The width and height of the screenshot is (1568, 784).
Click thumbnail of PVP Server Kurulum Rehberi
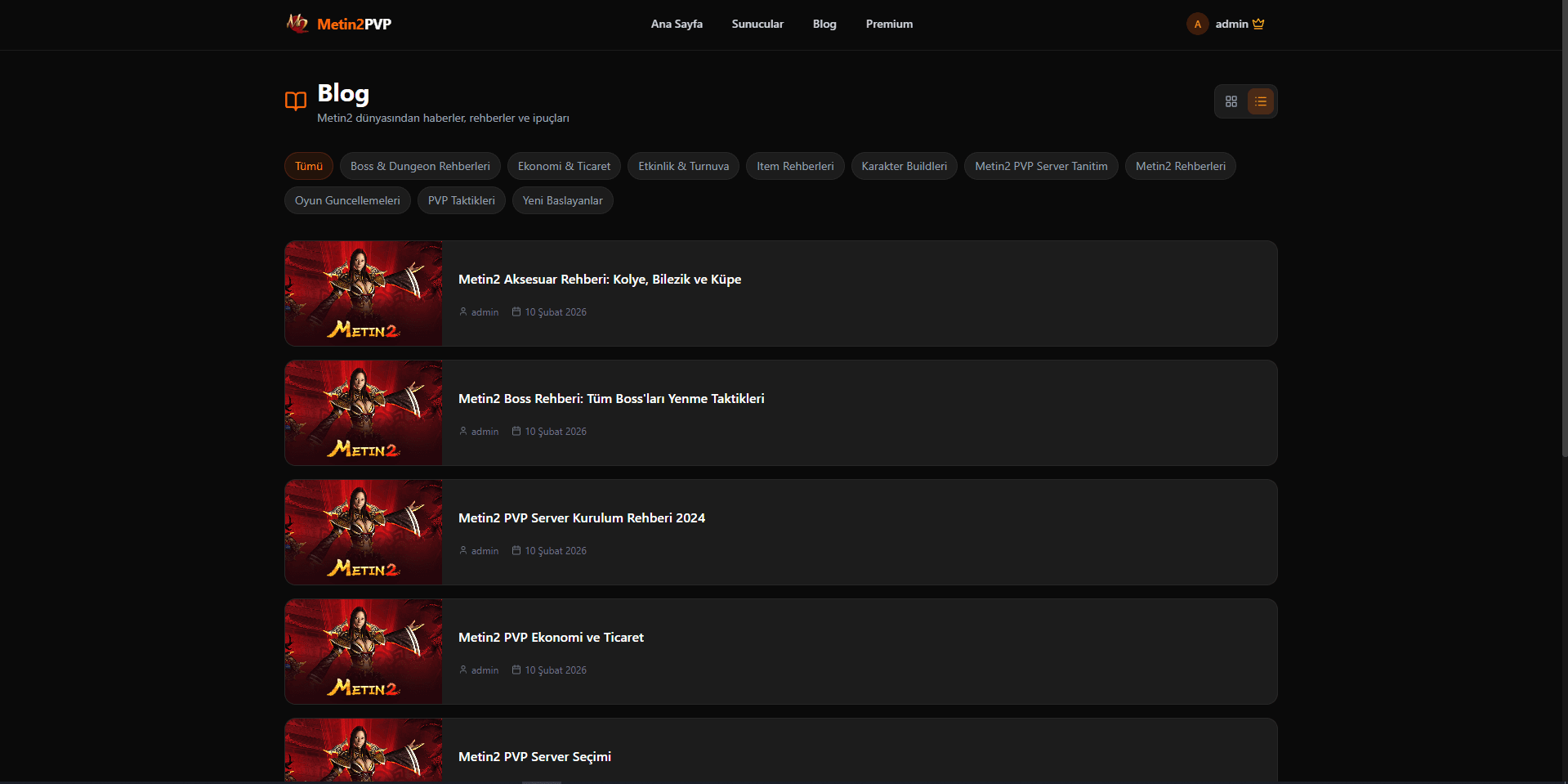pyautogui.click(x=364, y=532)
